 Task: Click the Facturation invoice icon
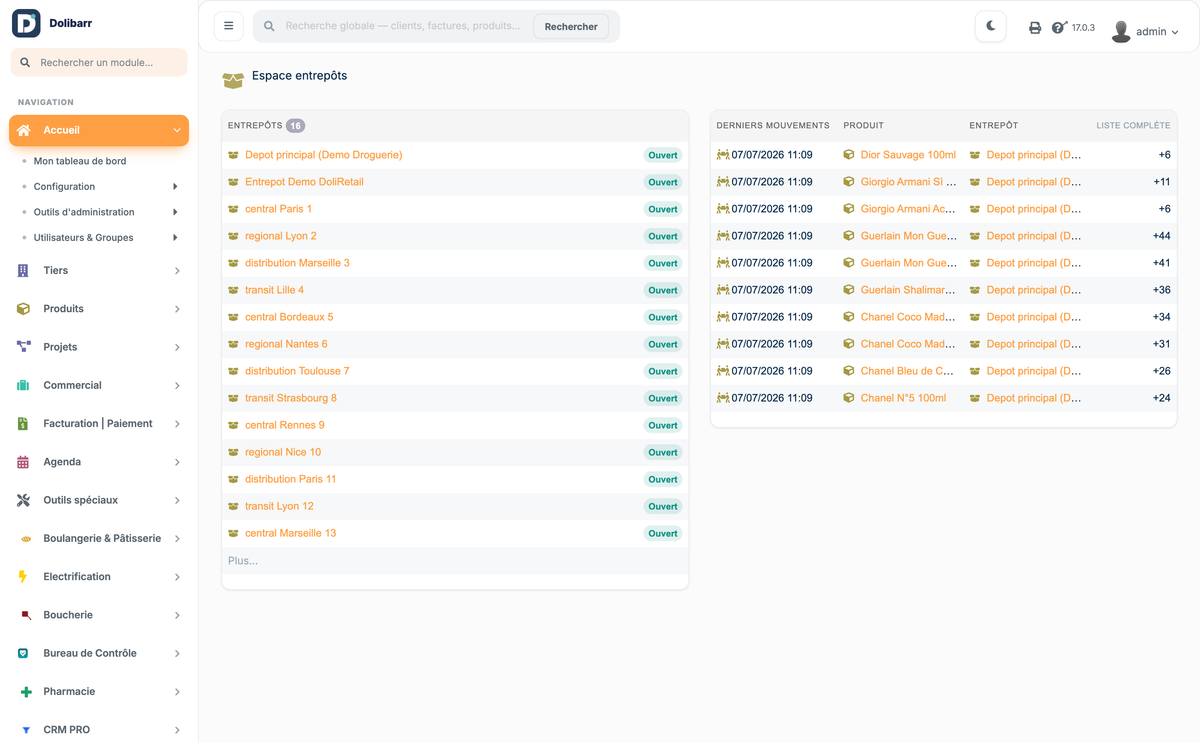[23, 424]
